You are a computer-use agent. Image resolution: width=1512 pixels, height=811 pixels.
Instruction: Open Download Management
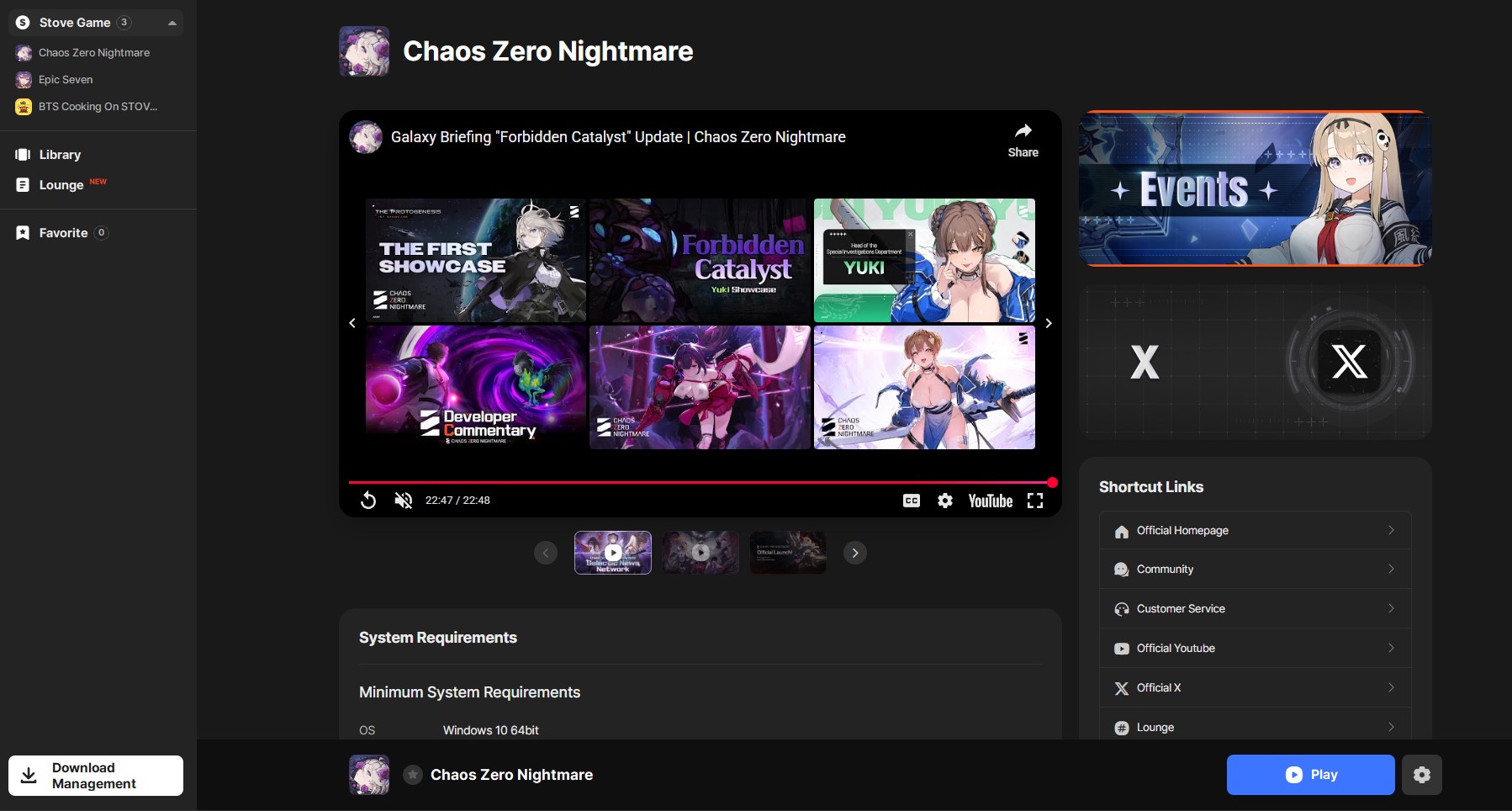[x=96, y=776]
